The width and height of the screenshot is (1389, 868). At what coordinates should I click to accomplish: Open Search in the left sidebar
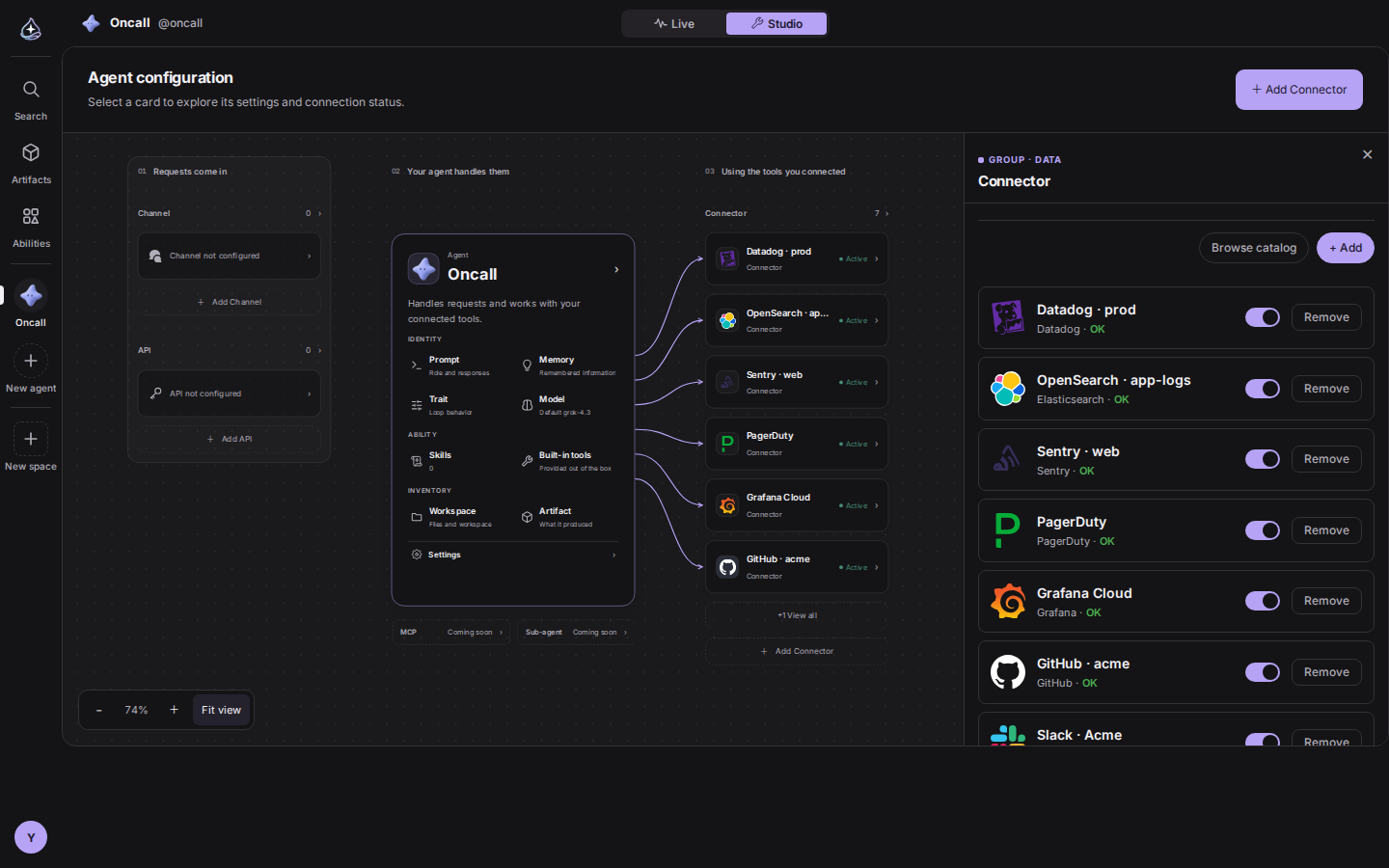coord(31,100)
